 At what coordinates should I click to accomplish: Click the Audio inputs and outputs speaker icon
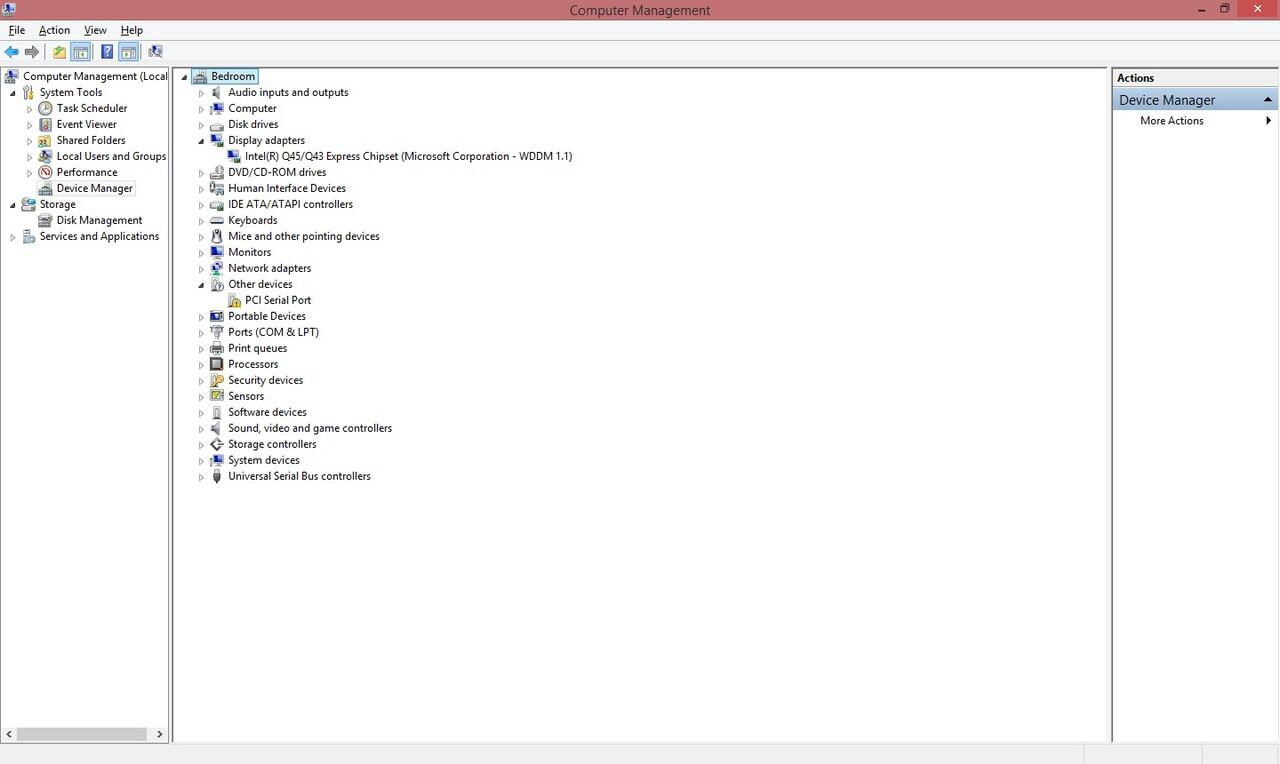pyautogui.click(x=217, y=92)
